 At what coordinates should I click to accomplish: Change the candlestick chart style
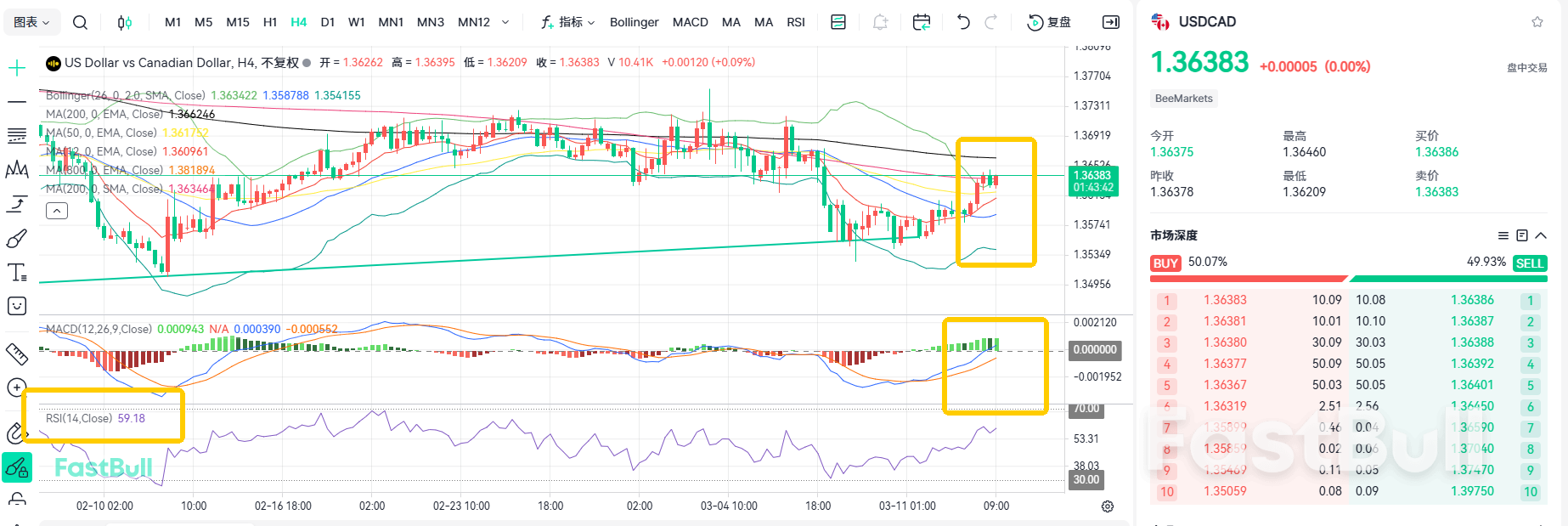pos(125,23)
